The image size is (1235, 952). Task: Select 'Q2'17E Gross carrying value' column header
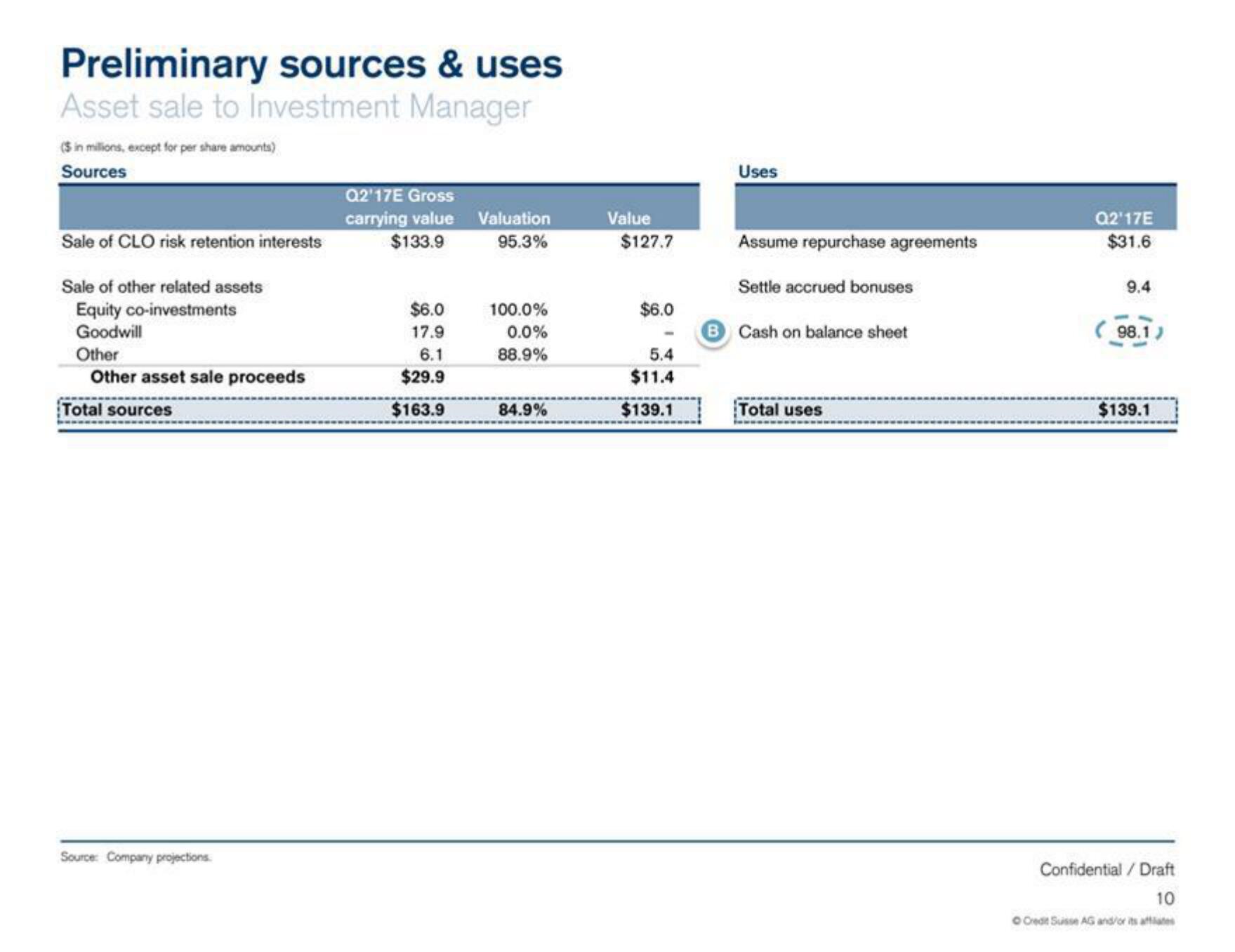399,206
